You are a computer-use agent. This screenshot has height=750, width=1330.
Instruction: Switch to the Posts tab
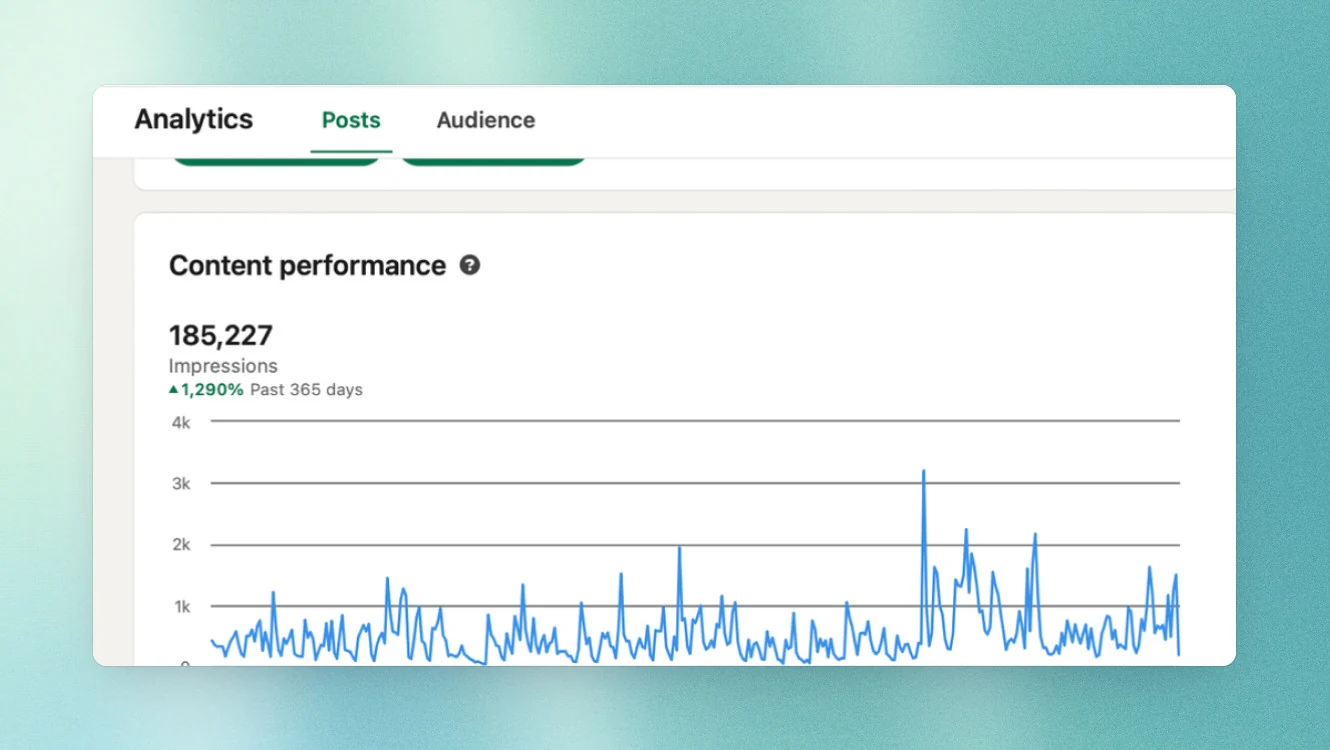point(351,120)
